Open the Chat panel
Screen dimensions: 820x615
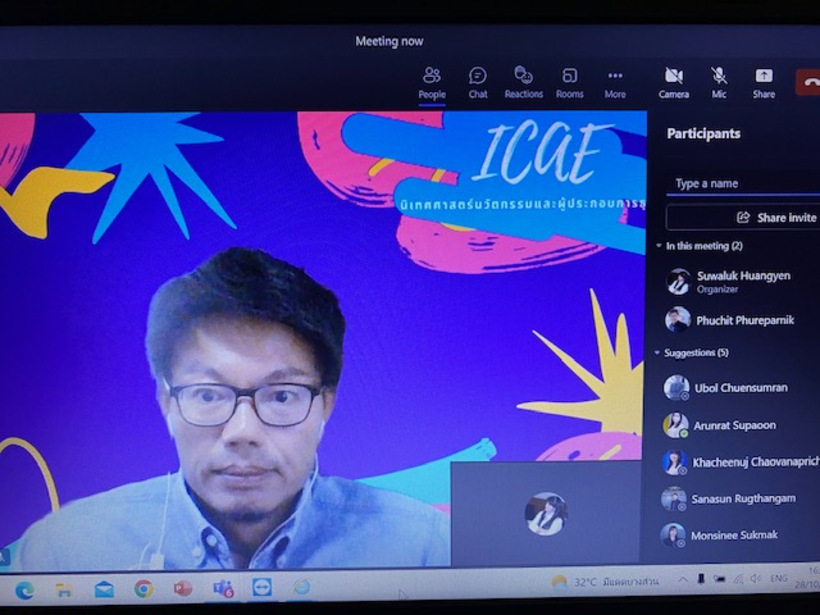(478, 82)
